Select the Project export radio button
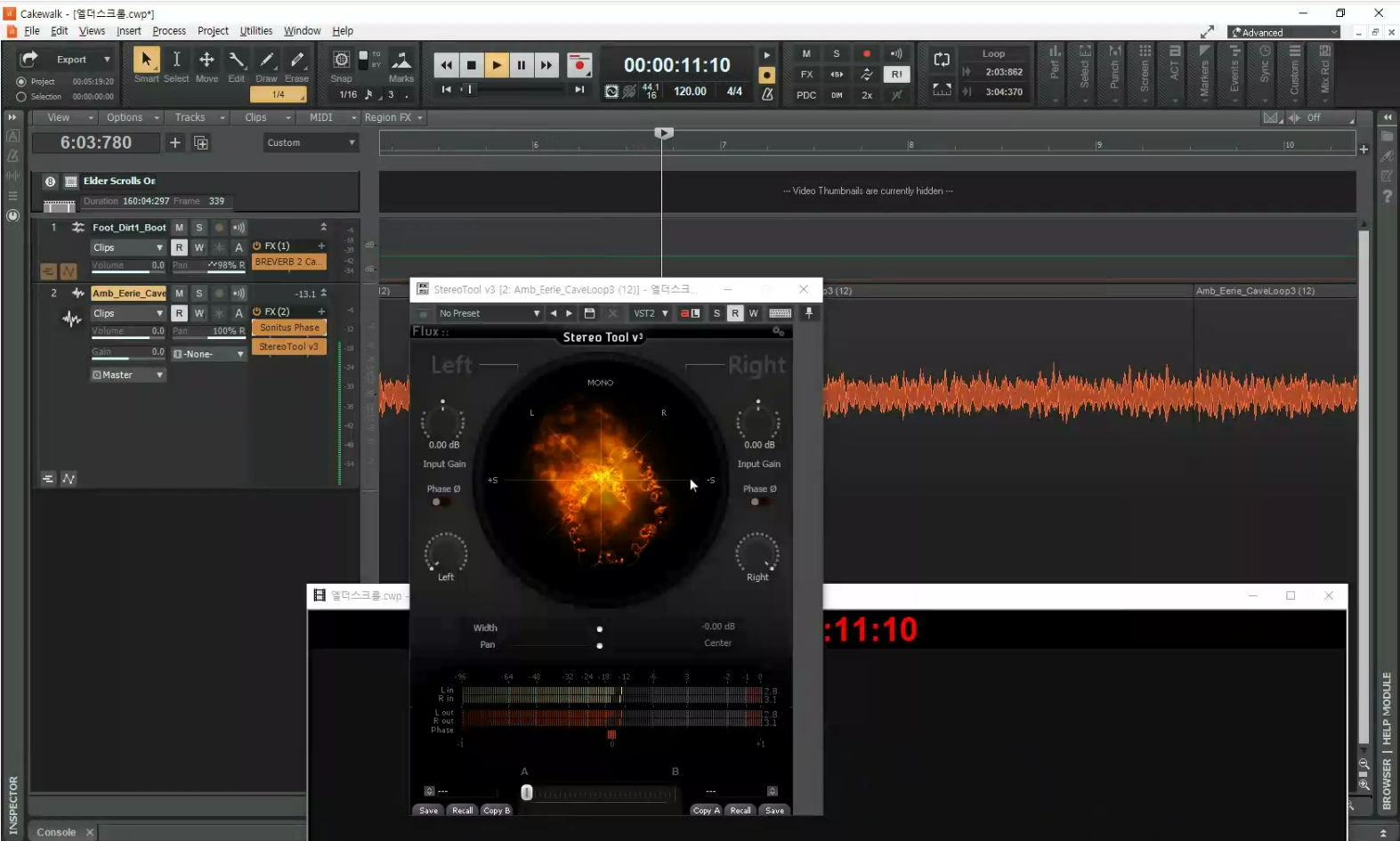 pos(21,82)
